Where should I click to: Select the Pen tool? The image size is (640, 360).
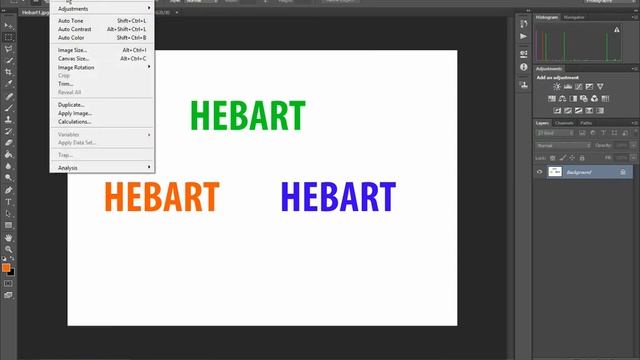click(8, 190)
